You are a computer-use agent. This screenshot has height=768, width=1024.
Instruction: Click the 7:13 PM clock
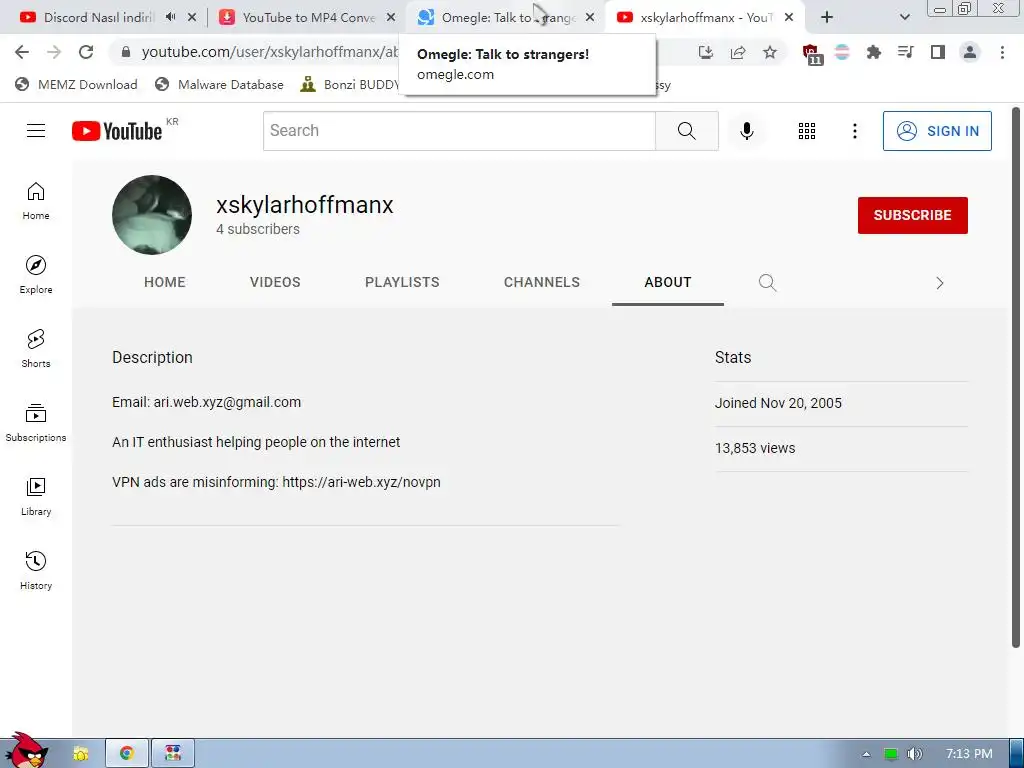click(x=969, y=754)
